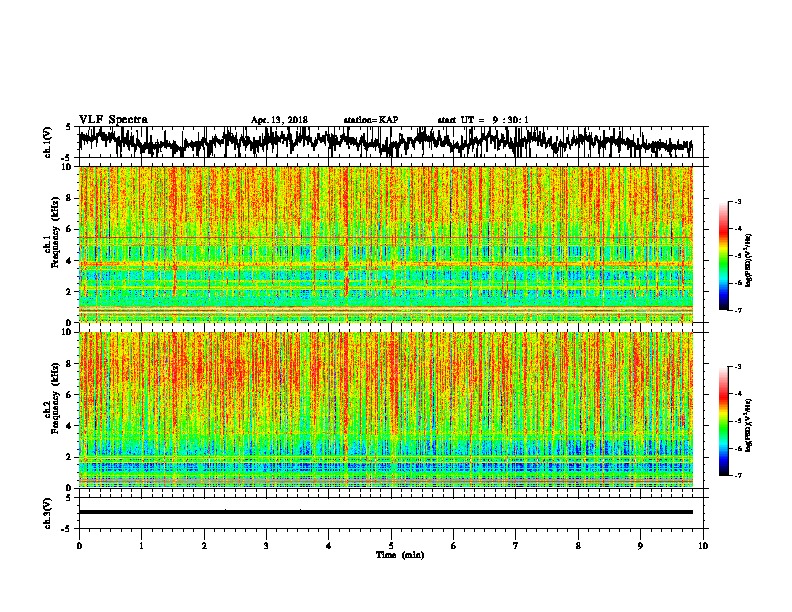
Task: Click time axis tick label "0"
Action: point(79,545)
